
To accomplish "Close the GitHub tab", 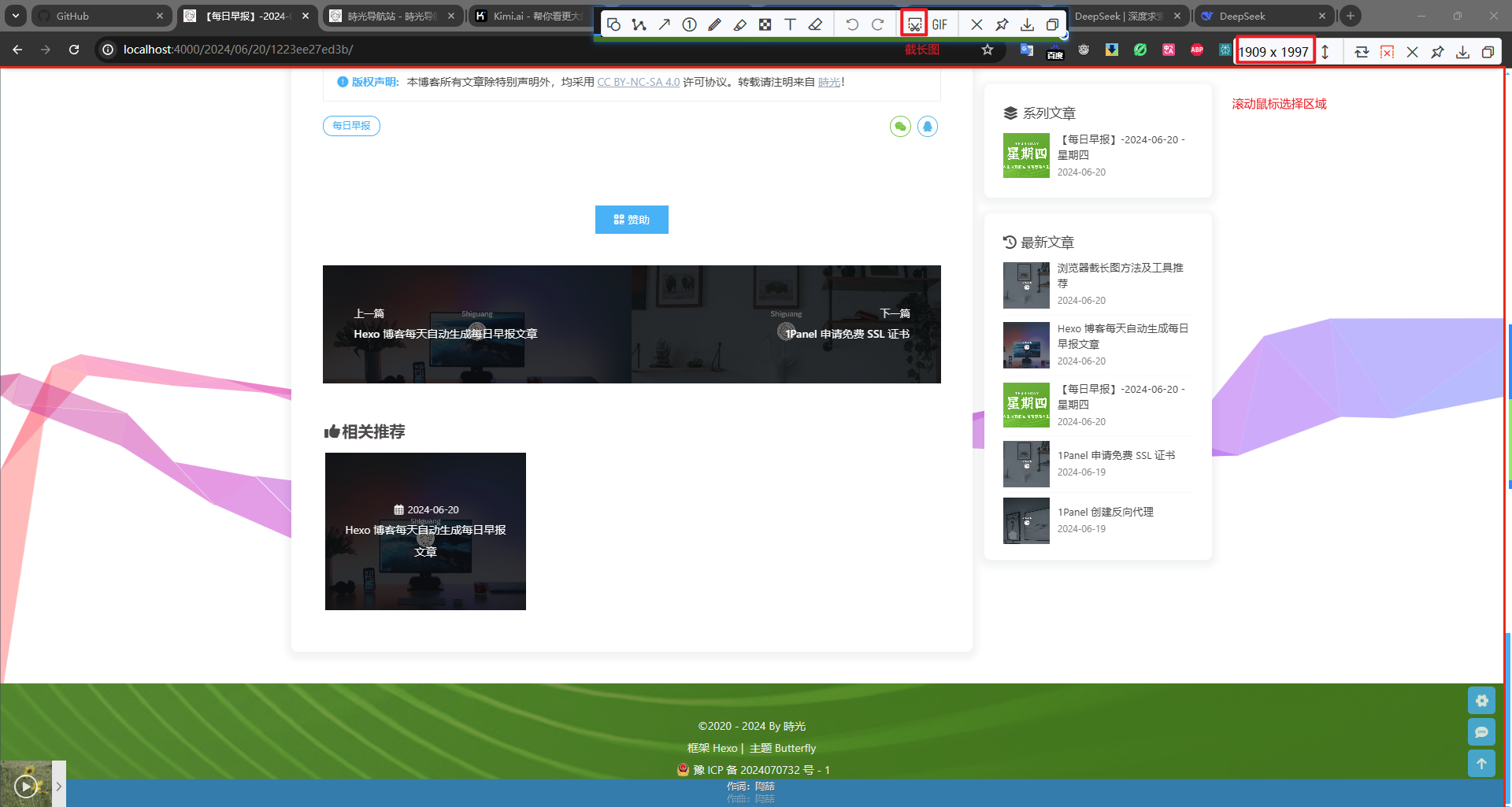I will coord(160,16).
